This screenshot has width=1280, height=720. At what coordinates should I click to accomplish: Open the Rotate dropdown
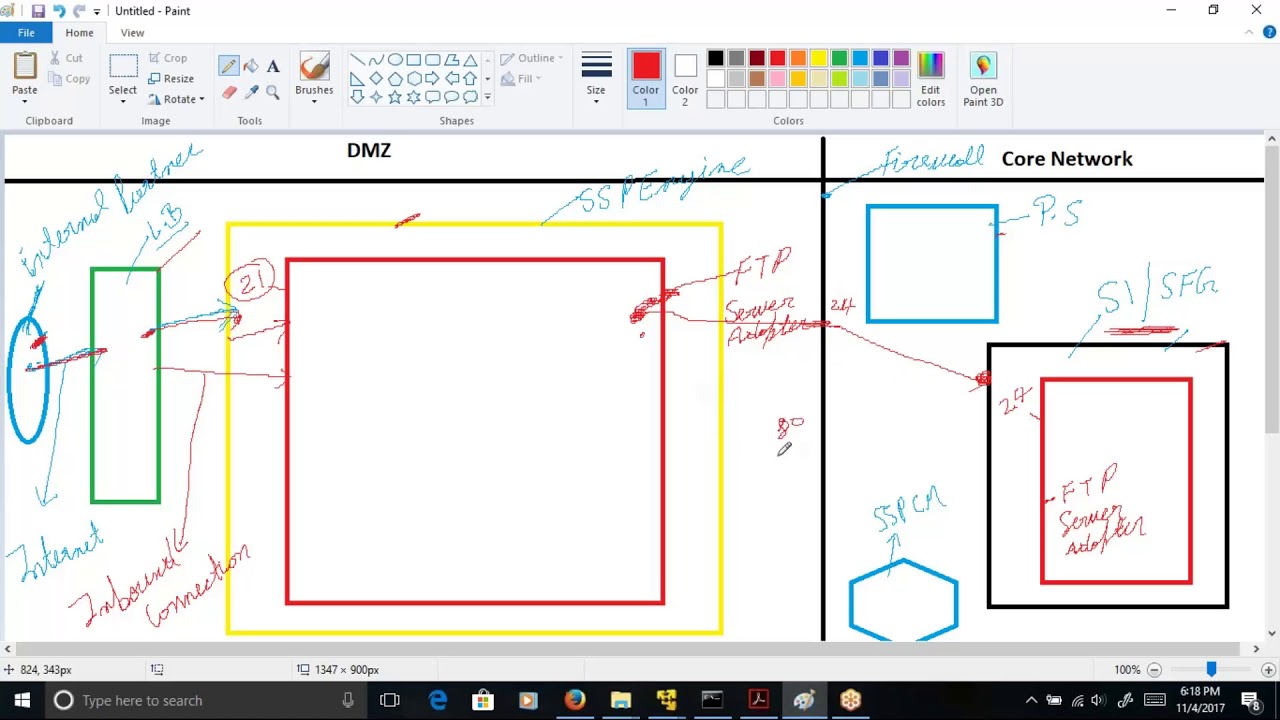177,100
